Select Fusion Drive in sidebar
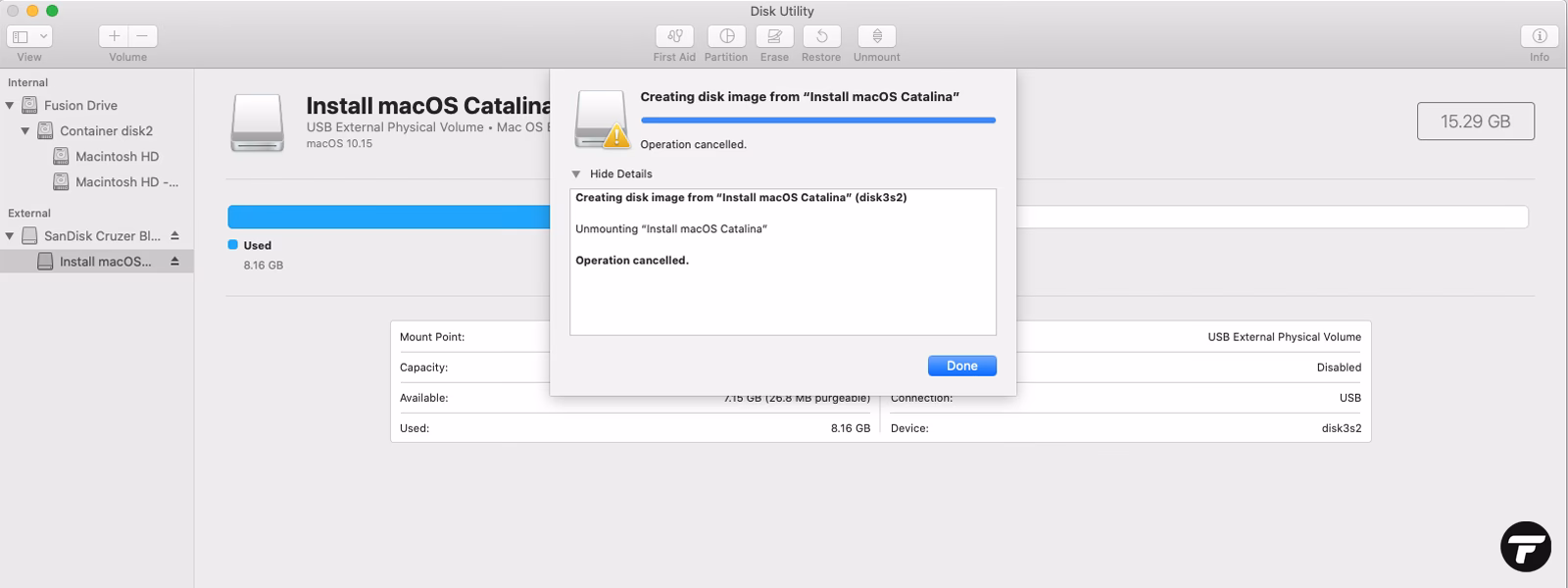This screenshot has width=1568, height=588. tap(80, 105)
